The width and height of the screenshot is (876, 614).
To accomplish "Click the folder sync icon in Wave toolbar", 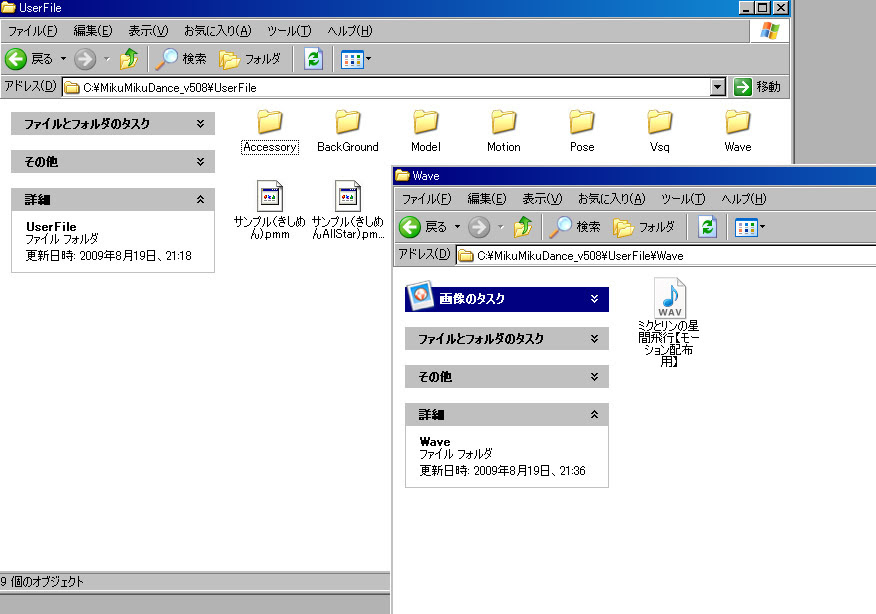I will (x=707, y=227).
